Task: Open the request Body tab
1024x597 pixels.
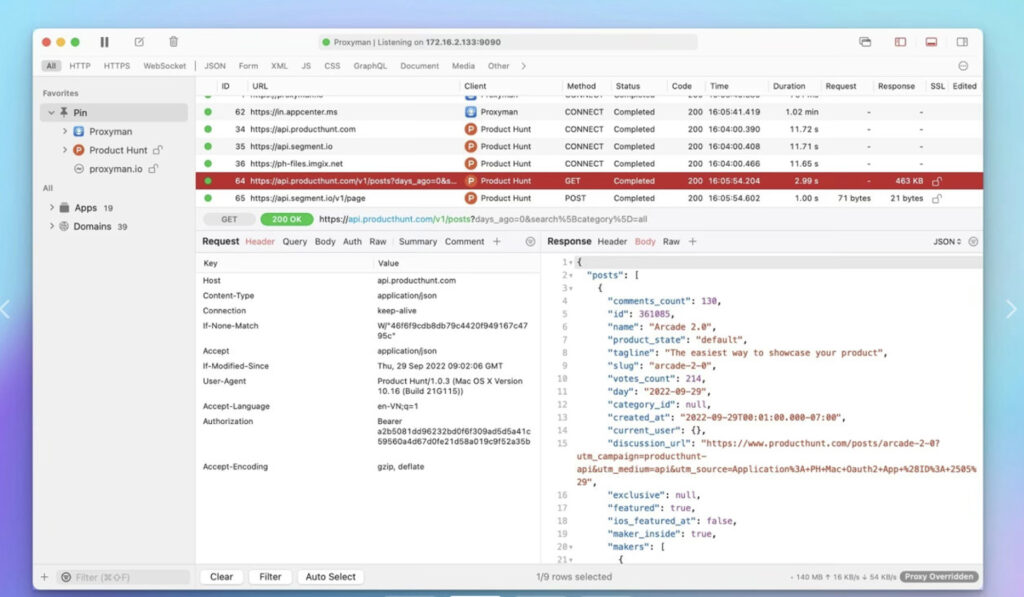Action: click(325, 242)
